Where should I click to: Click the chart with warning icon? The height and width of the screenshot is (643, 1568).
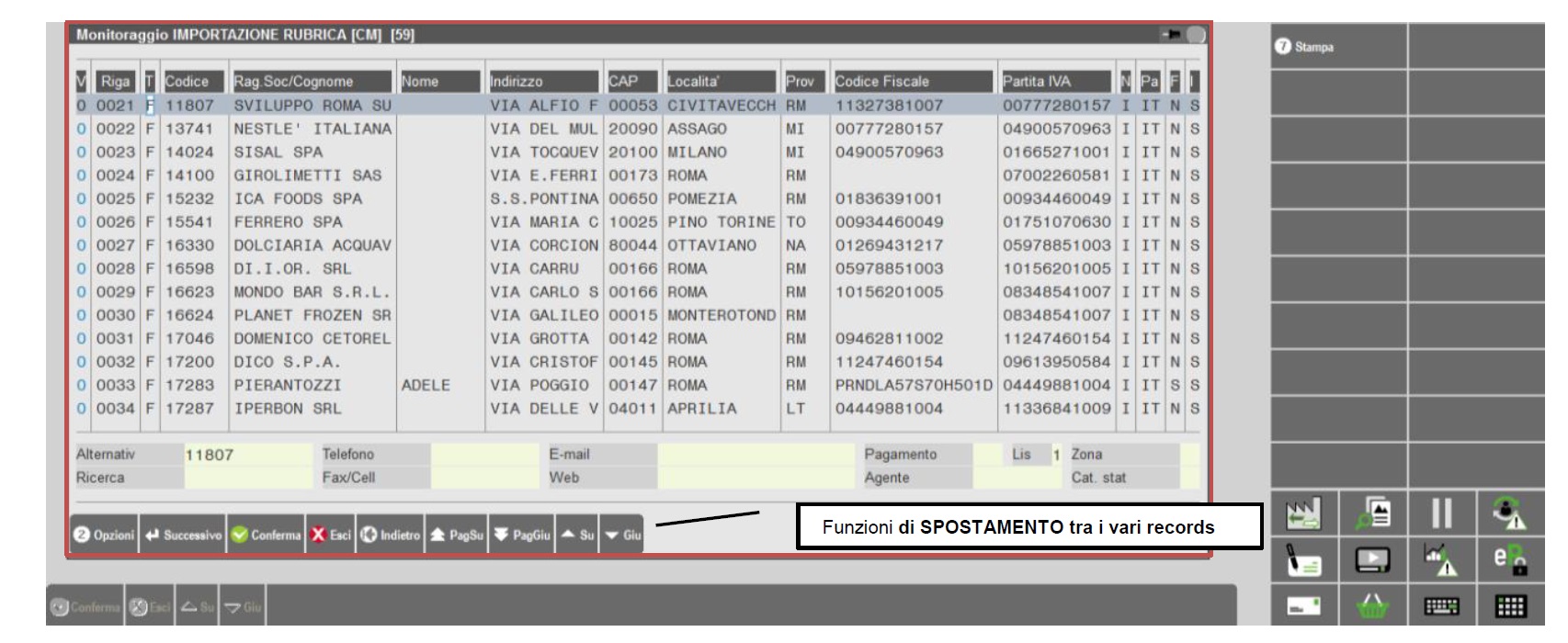point(1441,559)
